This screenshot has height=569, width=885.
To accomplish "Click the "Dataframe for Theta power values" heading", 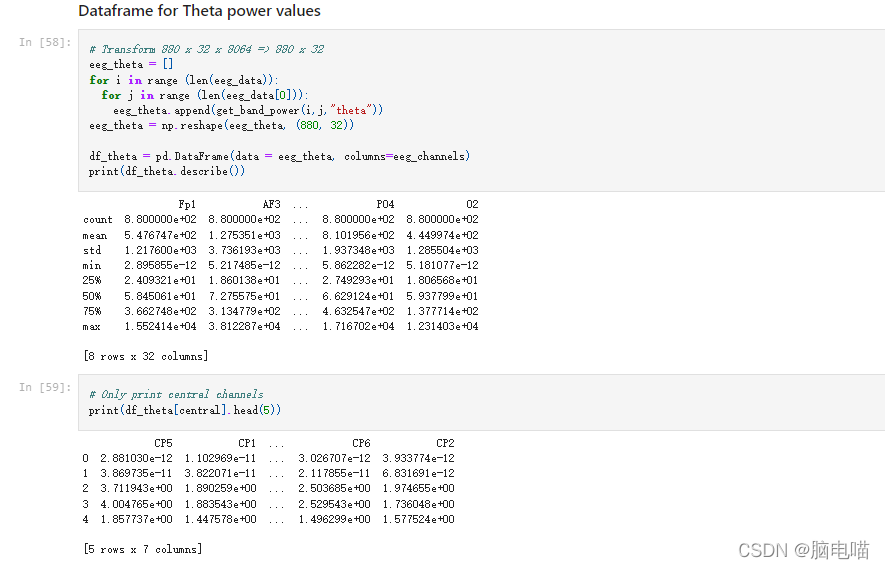I will pyautogui.click(x=199, y=11).
